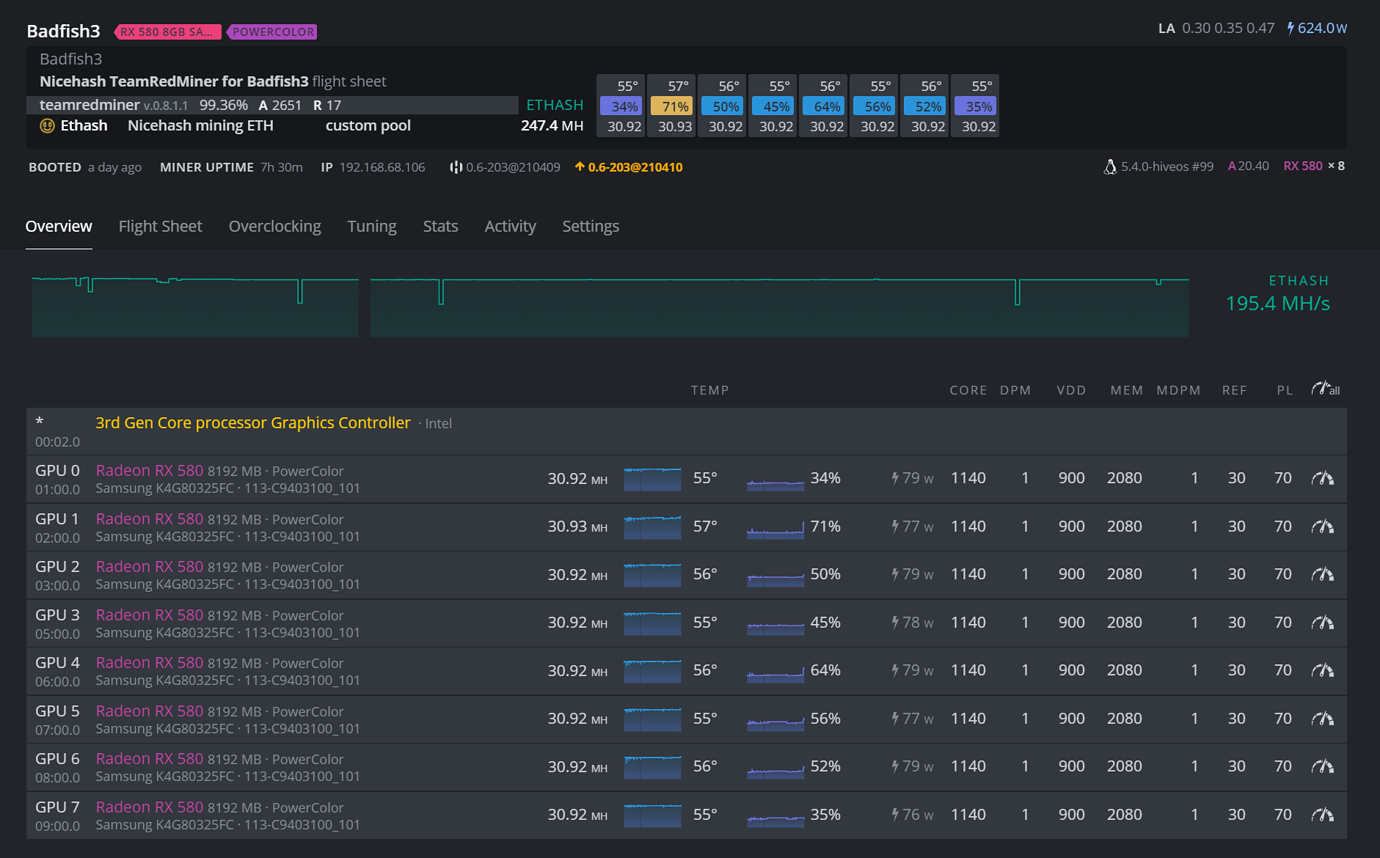Select the top GPU tile showing 35% fan
The image size is (1380, 858).
pos(977,105)
